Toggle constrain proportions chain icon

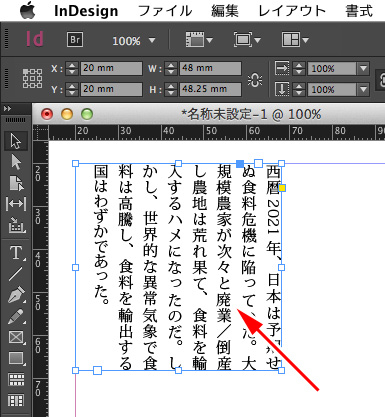[x=255, y=79]
